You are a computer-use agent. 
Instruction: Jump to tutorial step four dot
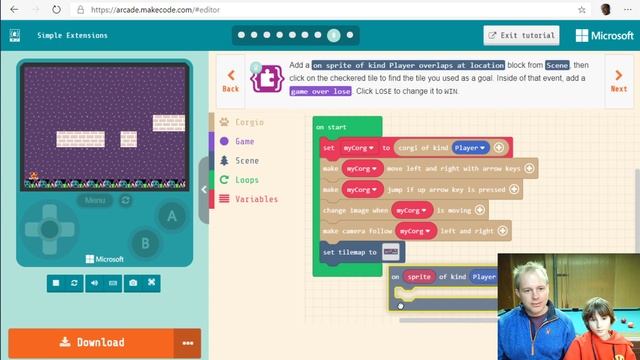tap(280, 35)
